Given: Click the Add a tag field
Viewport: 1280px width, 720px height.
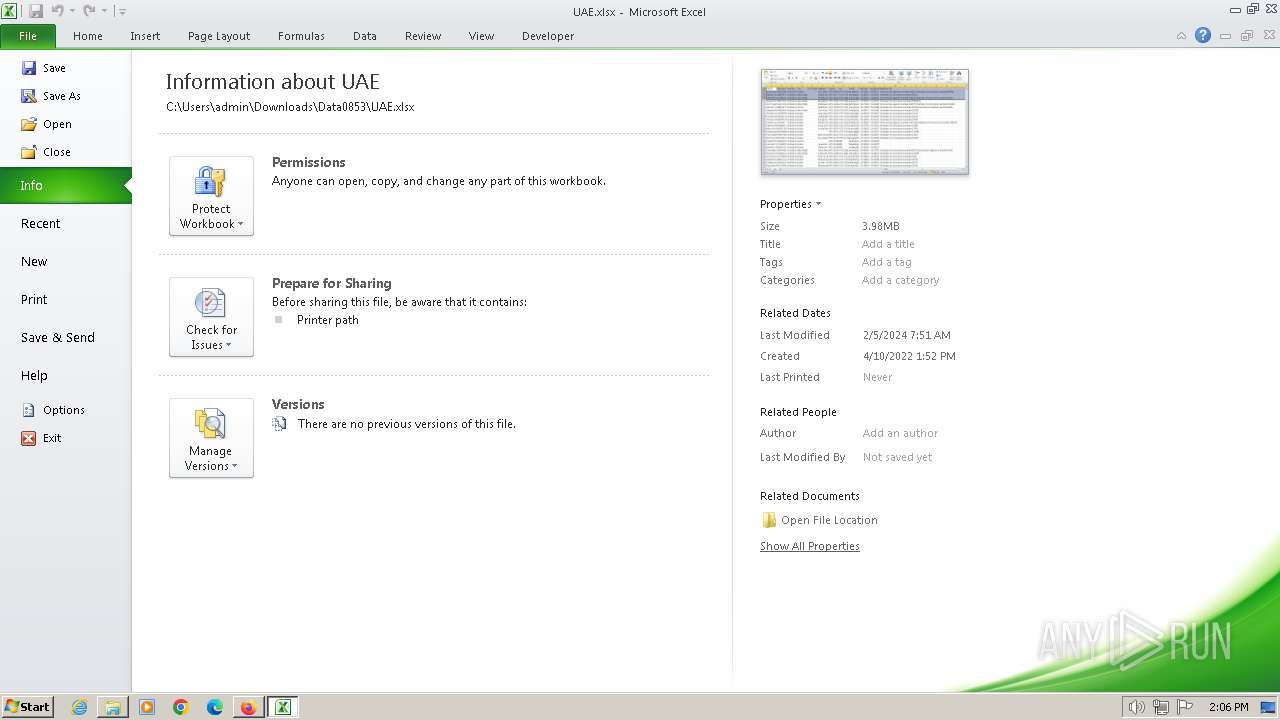Looking at the screenshot, I should tap(886, 262).
